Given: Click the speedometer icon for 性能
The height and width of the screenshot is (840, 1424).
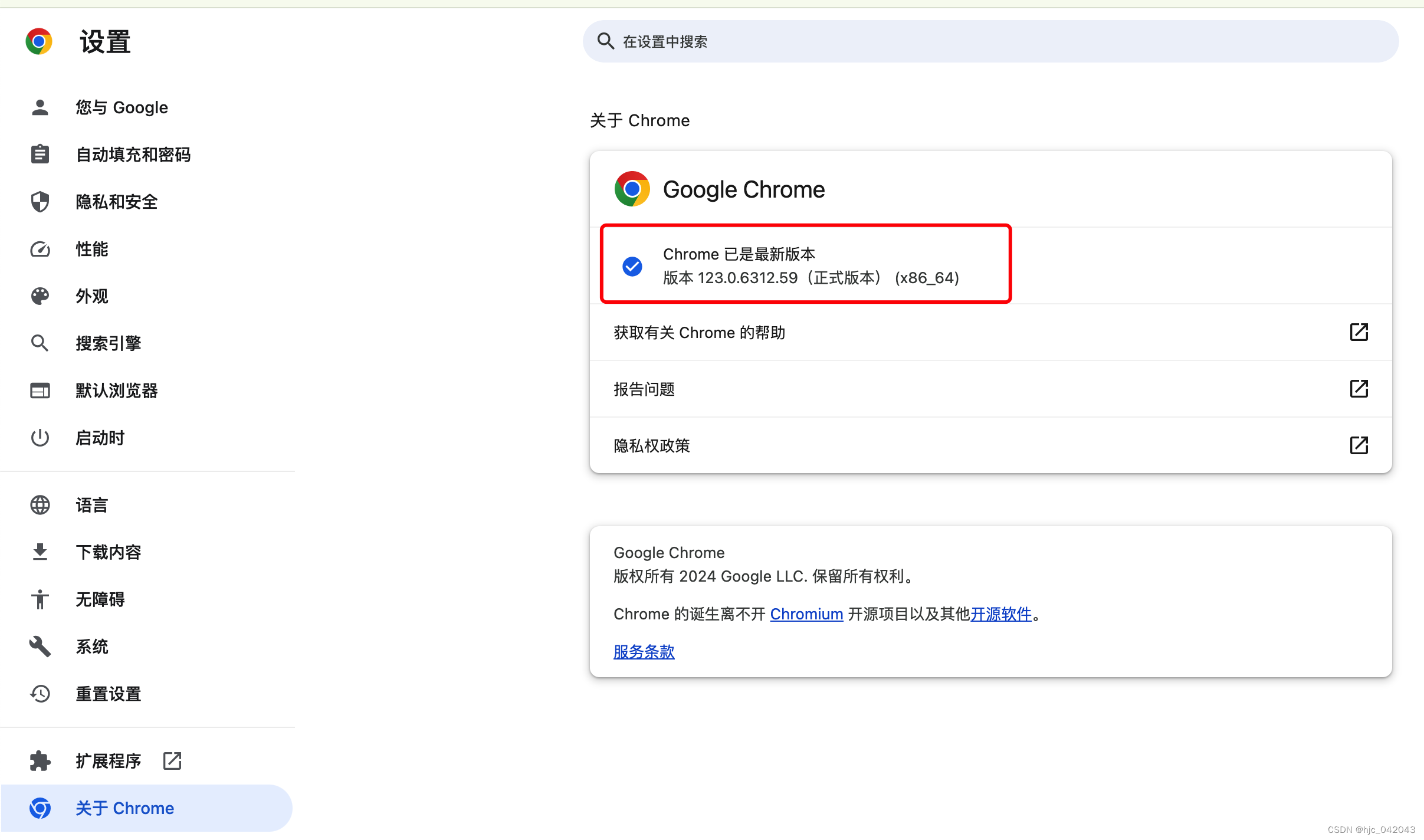Looking at the screenshot, I should [40, 249].
